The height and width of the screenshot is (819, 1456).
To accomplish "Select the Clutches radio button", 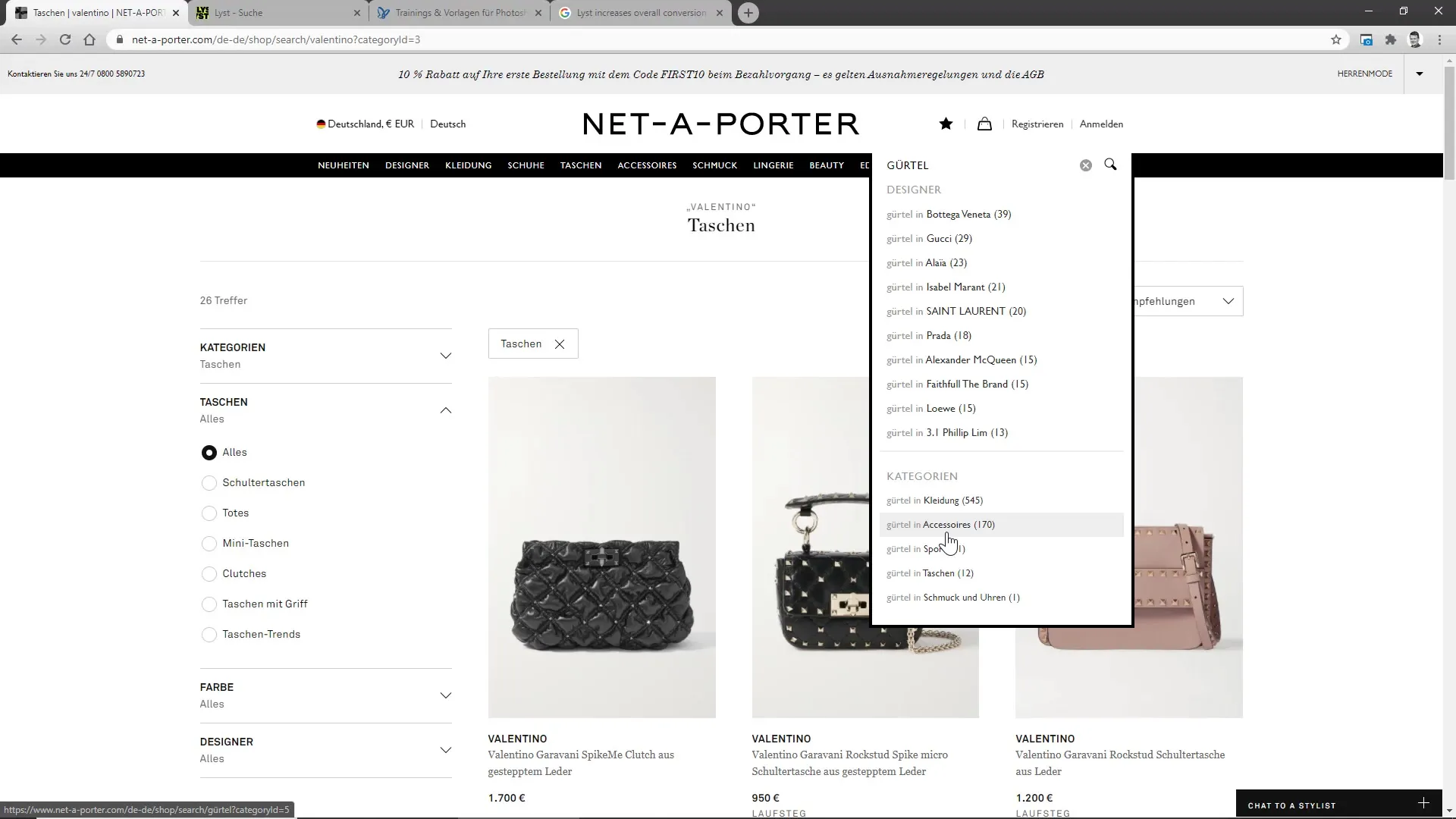I will (x=209, y=574).
